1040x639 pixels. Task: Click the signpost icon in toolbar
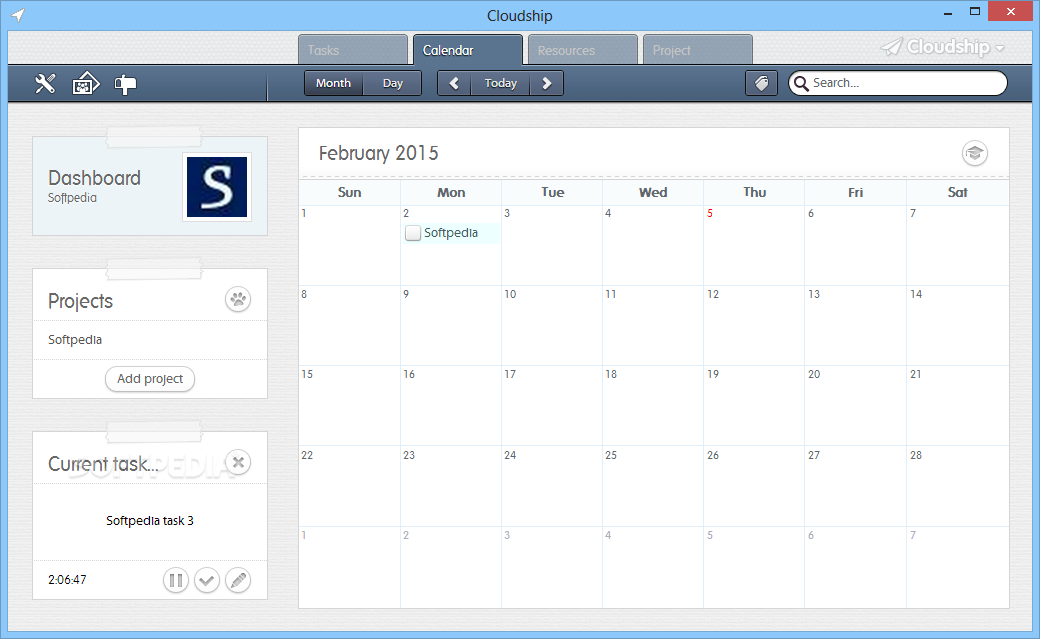coord(125,84)
